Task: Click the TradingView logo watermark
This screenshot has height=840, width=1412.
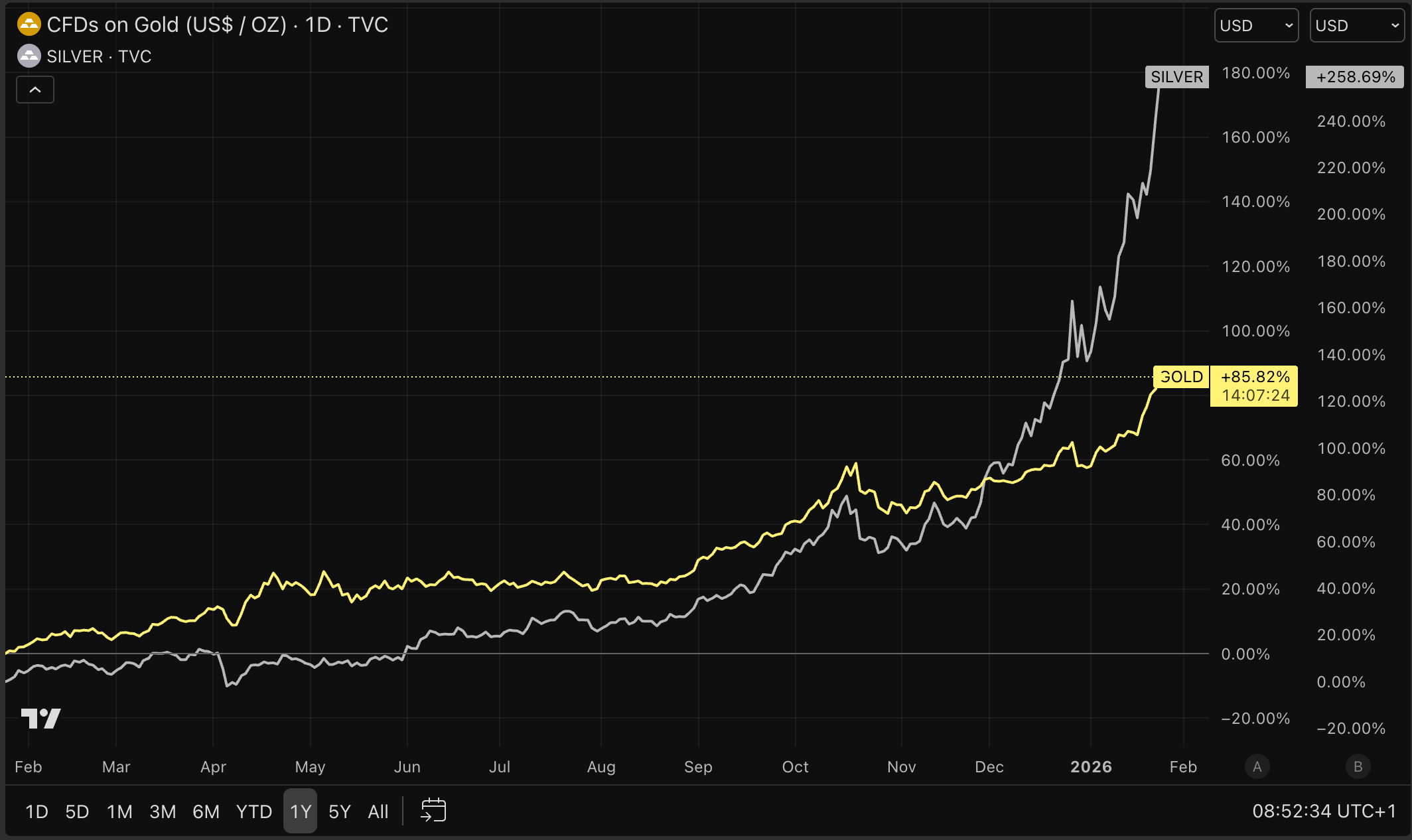Action: pos(40,718)
